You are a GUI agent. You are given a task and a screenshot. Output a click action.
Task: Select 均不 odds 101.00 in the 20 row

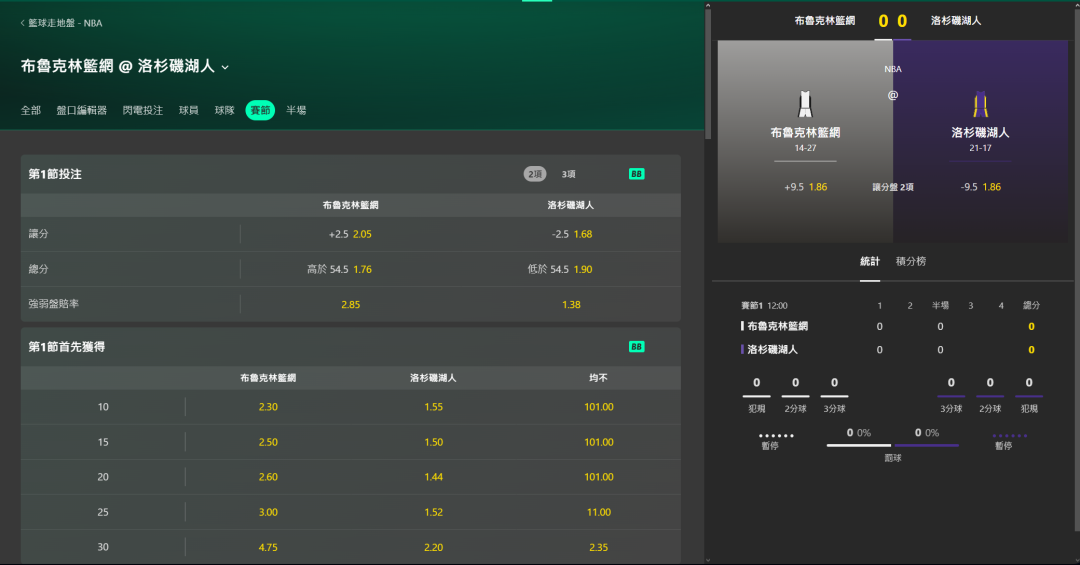point(599,477)
